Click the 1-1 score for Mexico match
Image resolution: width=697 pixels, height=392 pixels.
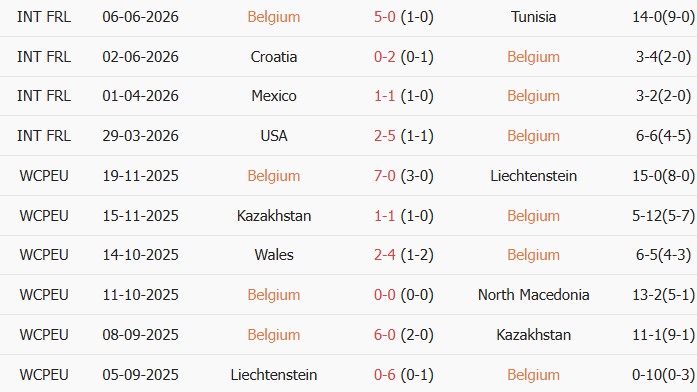[x=385, y=96]
